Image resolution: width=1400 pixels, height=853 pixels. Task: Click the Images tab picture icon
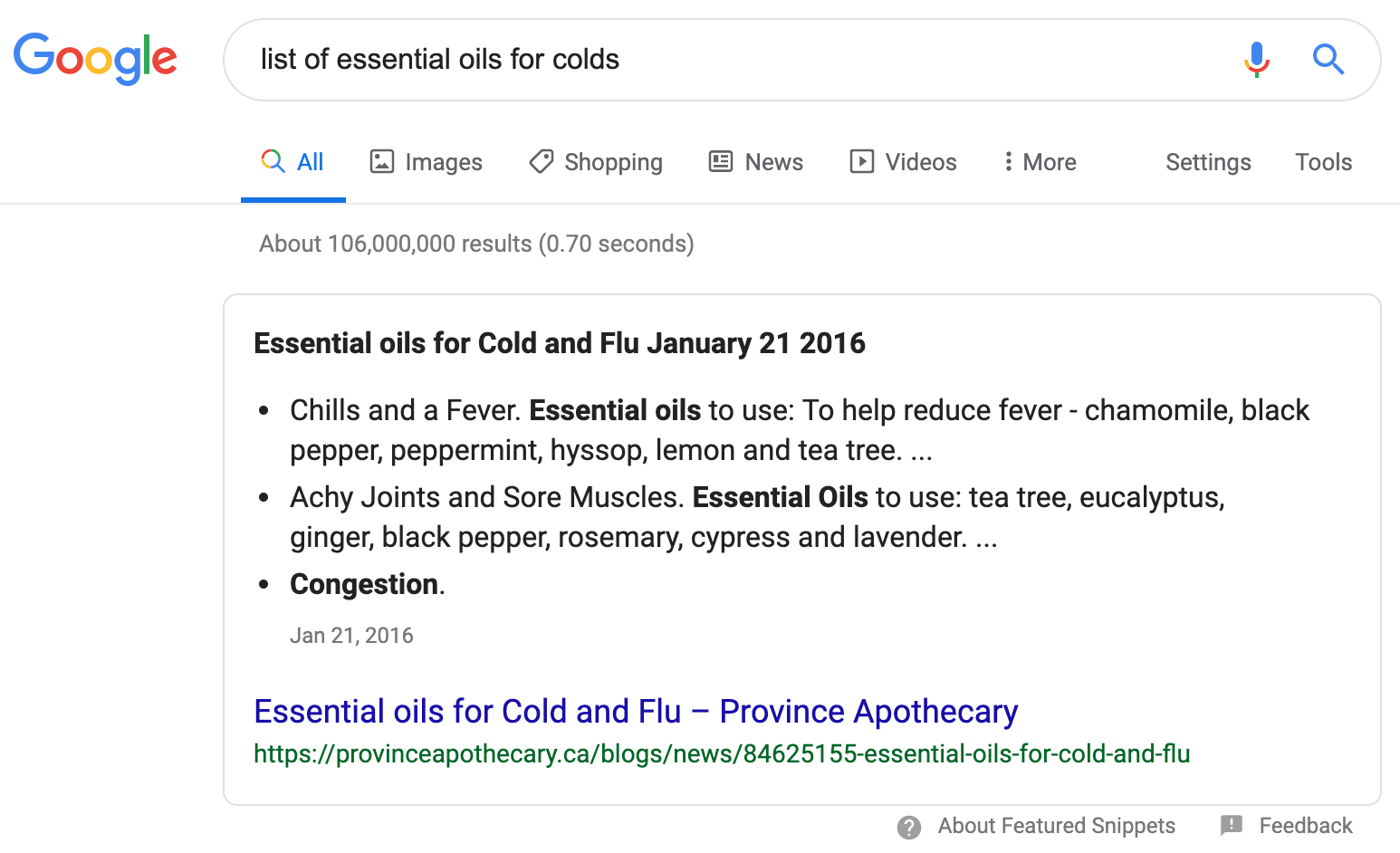(382, 162)
